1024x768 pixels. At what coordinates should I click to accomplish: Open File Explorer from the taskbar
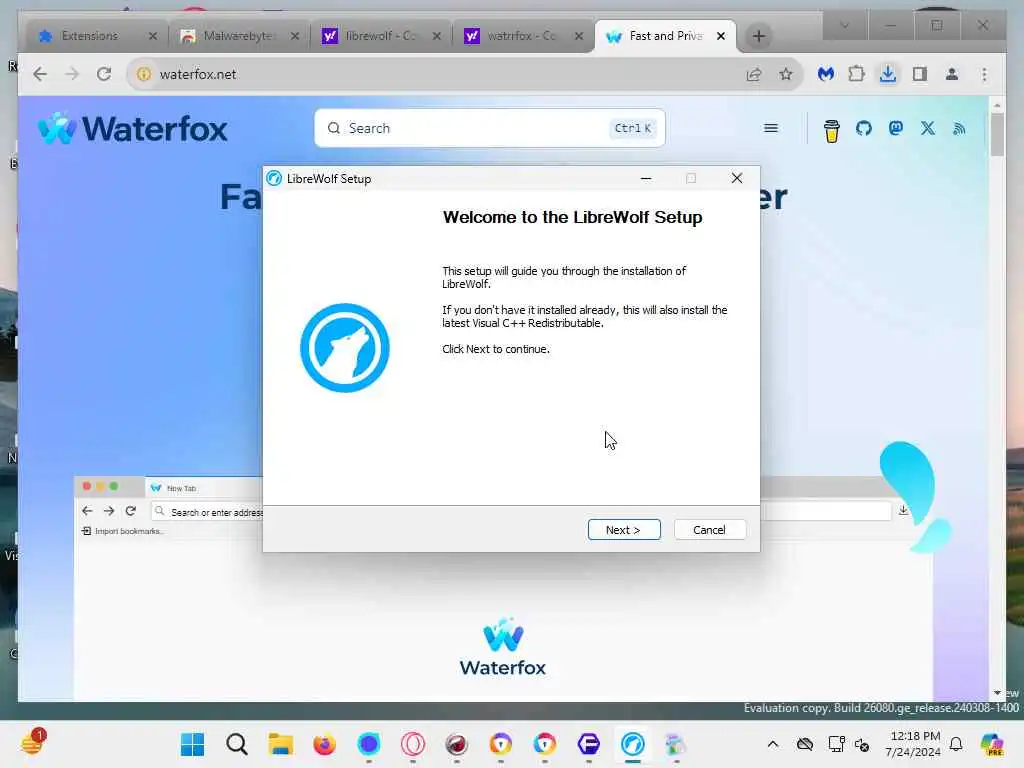[x=281, y=744]
